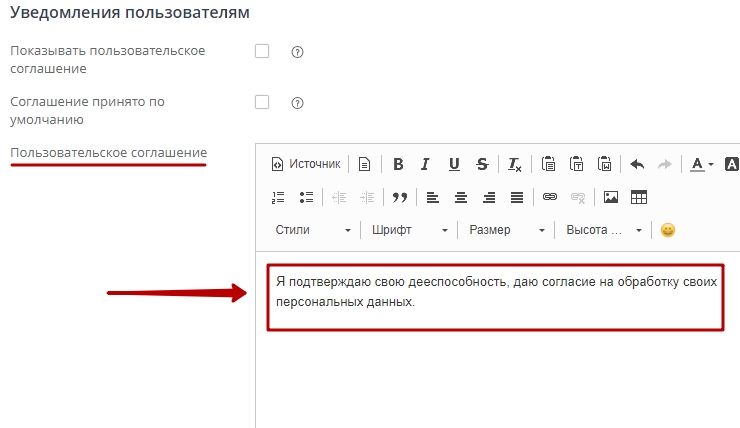Viewport: 740px width, 428px height.
Task: Decrease the indent
Action: point(339,197)
